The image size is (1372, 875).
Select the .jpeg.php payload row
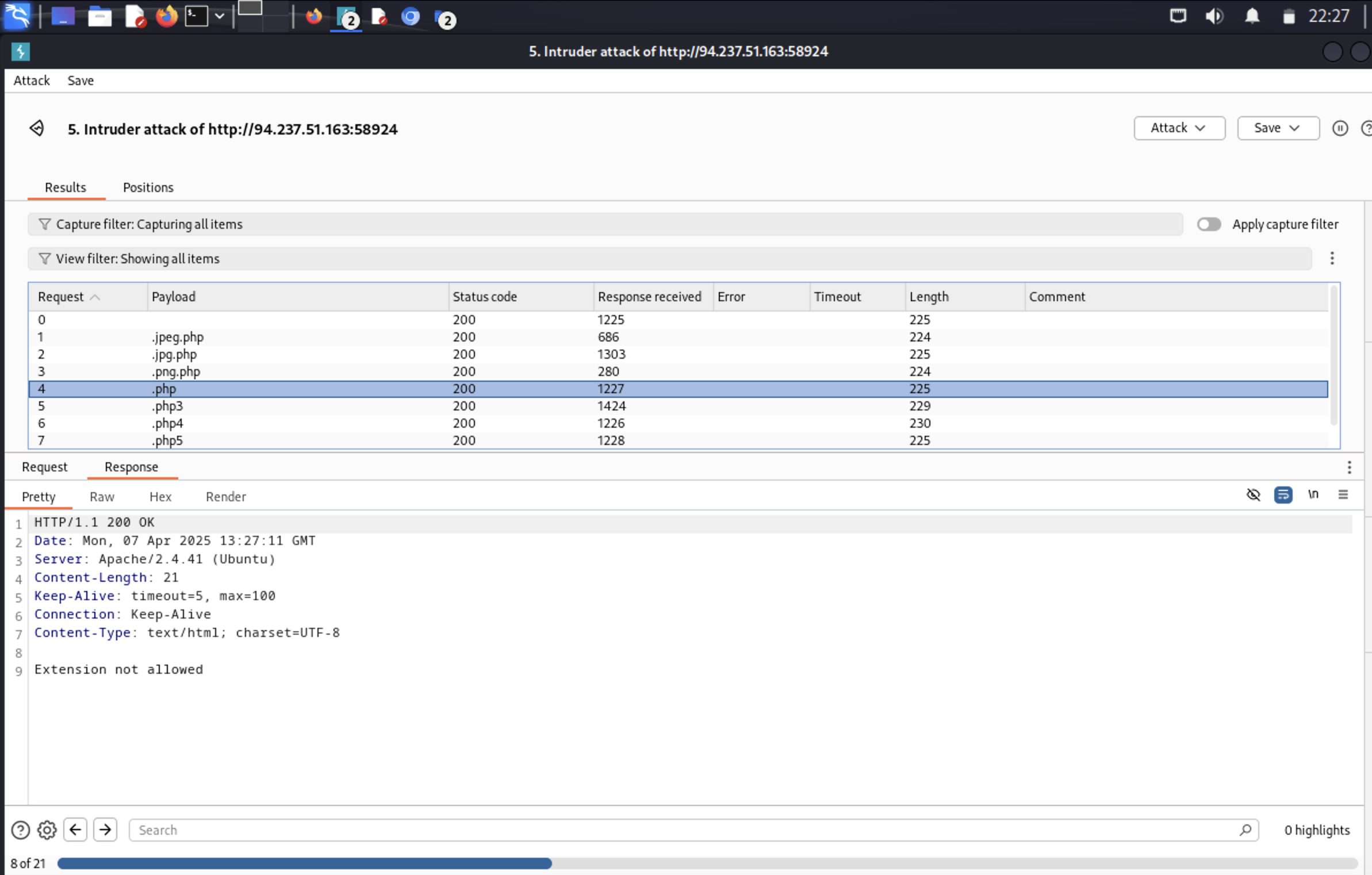point(679,337)
